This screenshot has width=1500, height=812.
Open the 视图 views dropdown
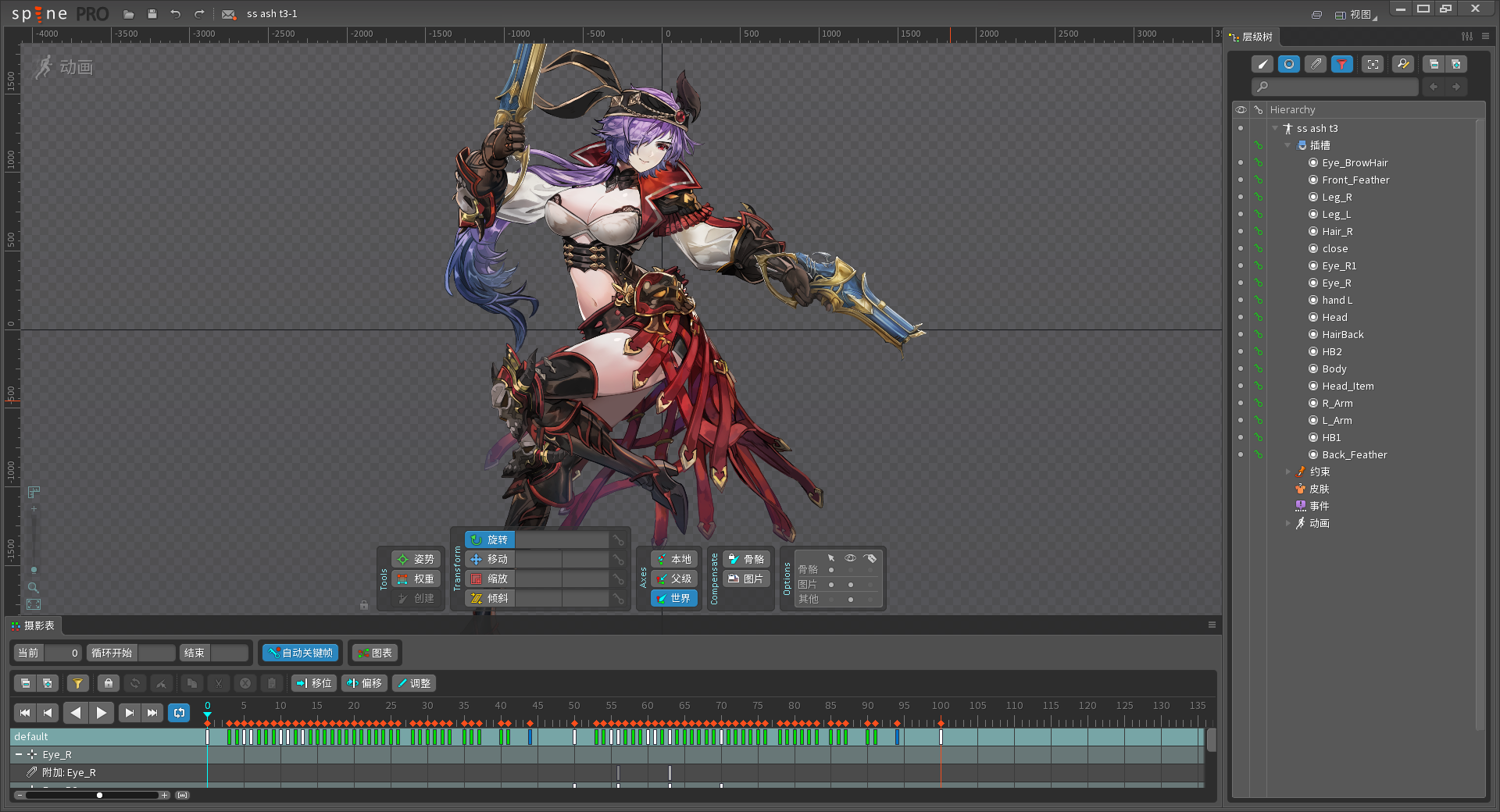[x=1357, y=14]
